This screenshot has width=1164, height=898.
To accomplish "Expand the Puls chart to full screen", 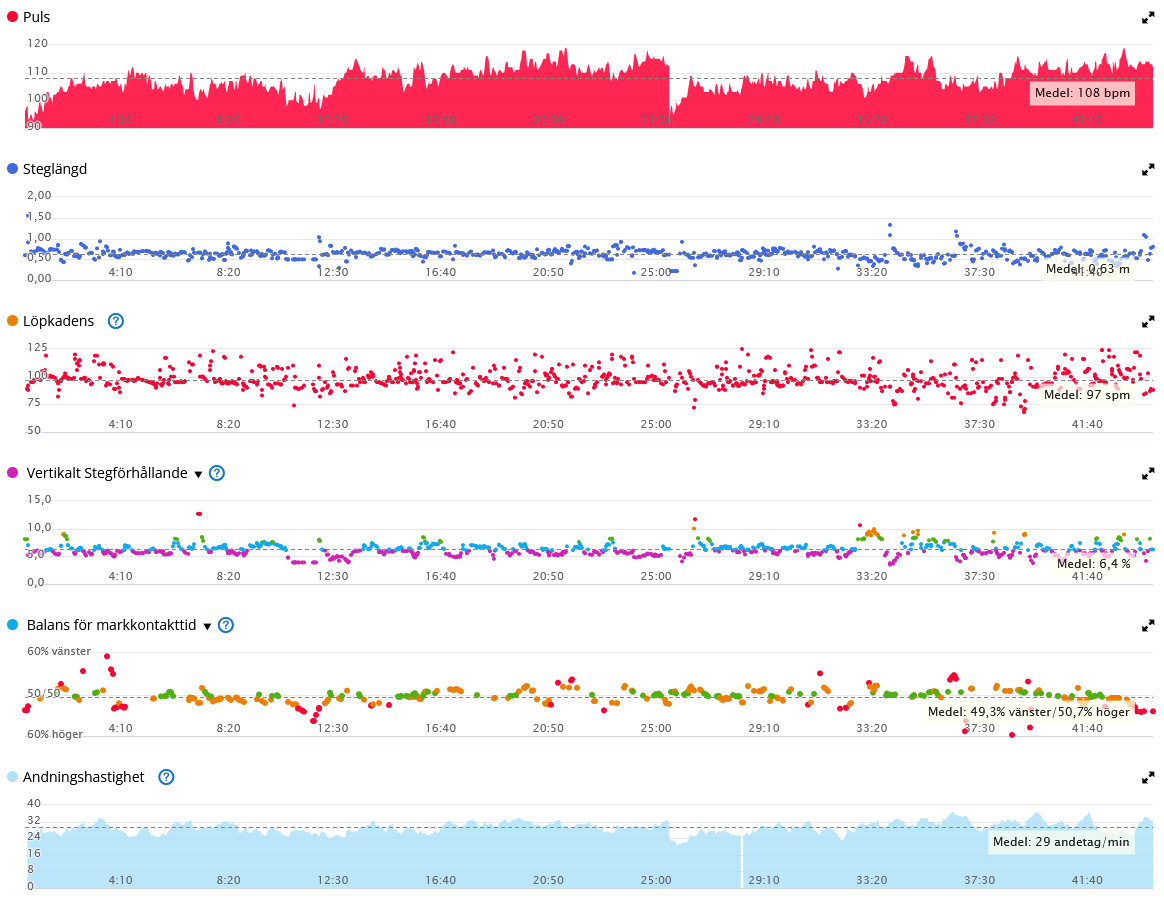I will [1148, 18].
